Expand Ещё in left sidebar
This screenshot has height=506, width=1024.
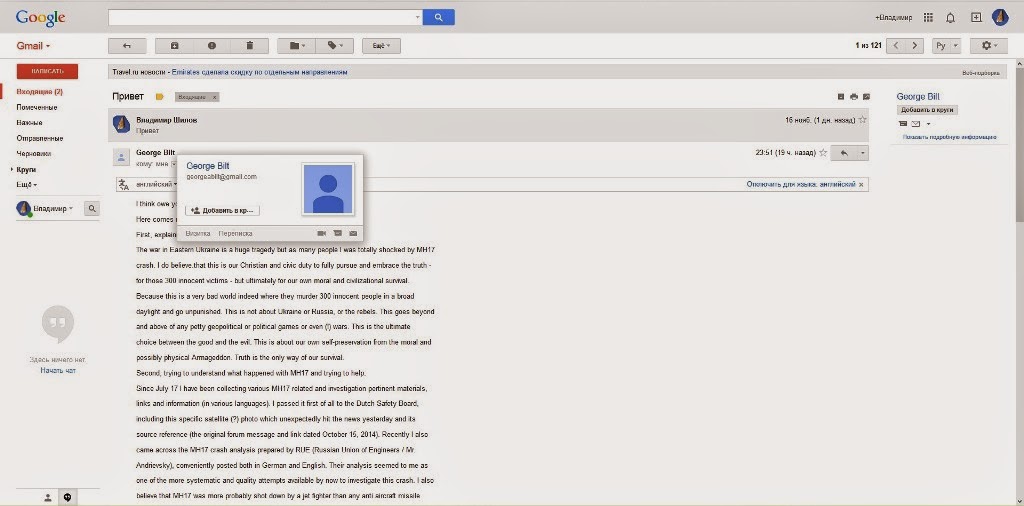27,185
